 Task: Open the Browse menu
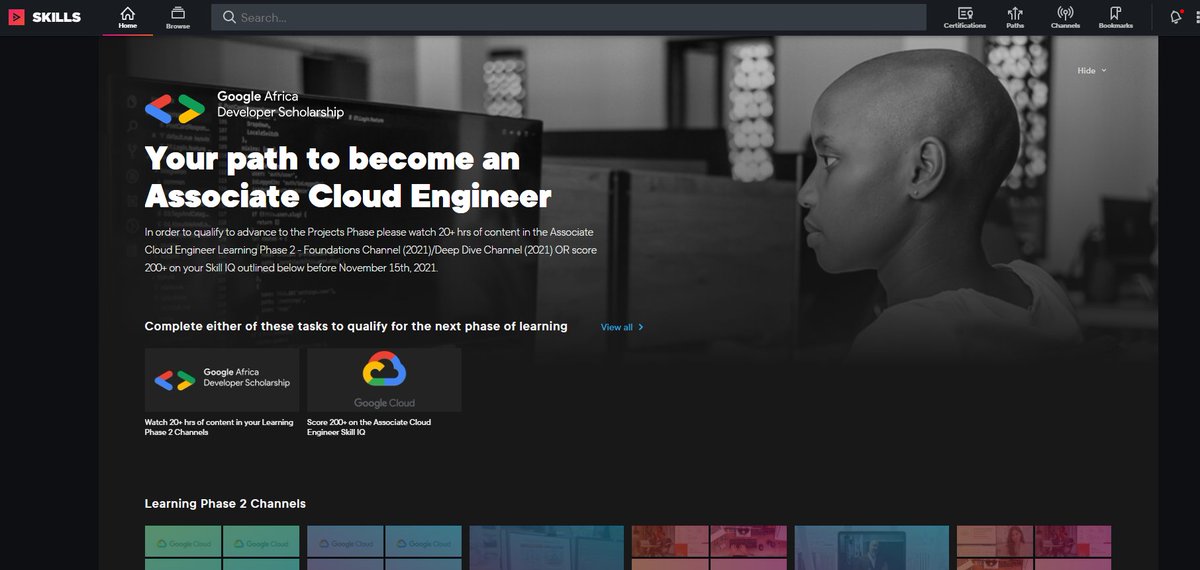[178, 17]
